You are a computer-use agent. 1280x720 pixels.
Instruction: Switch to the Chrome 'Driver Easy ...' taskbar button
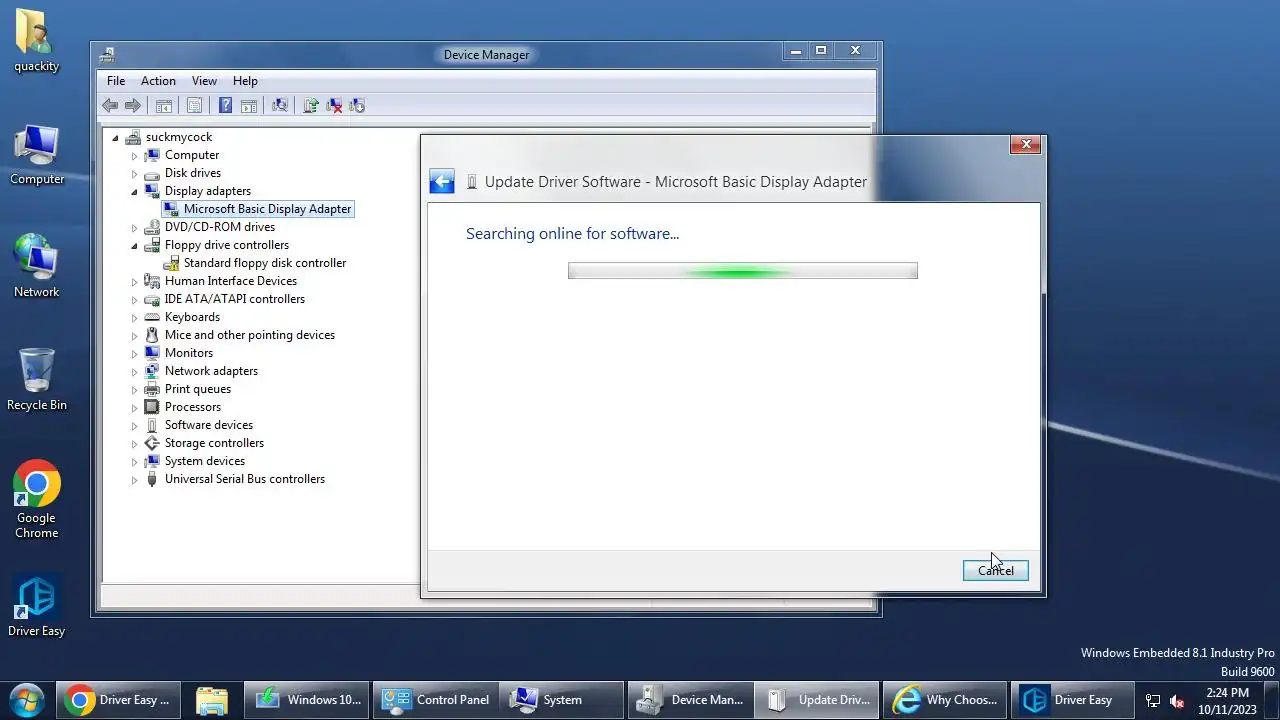pyautogui.click(x=118, y=700)
